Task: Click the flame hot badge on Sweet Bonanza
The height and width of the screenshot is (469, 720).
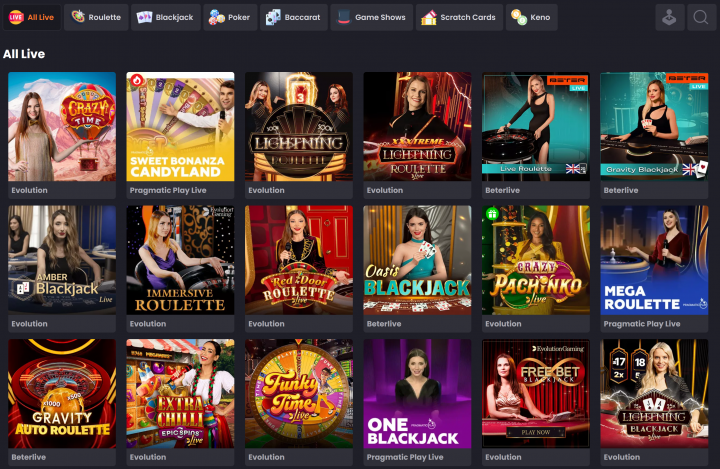Action: tap(137, 81)
